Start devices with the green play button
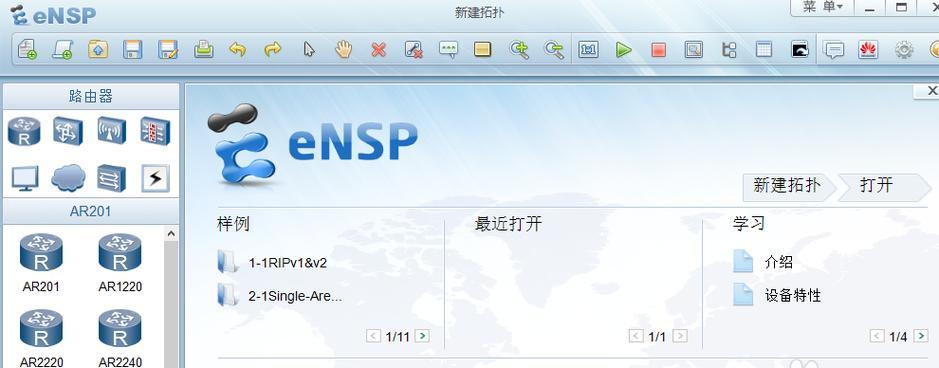Image resolution: width=939 pixels, height=368 pixels. (623, 49)
